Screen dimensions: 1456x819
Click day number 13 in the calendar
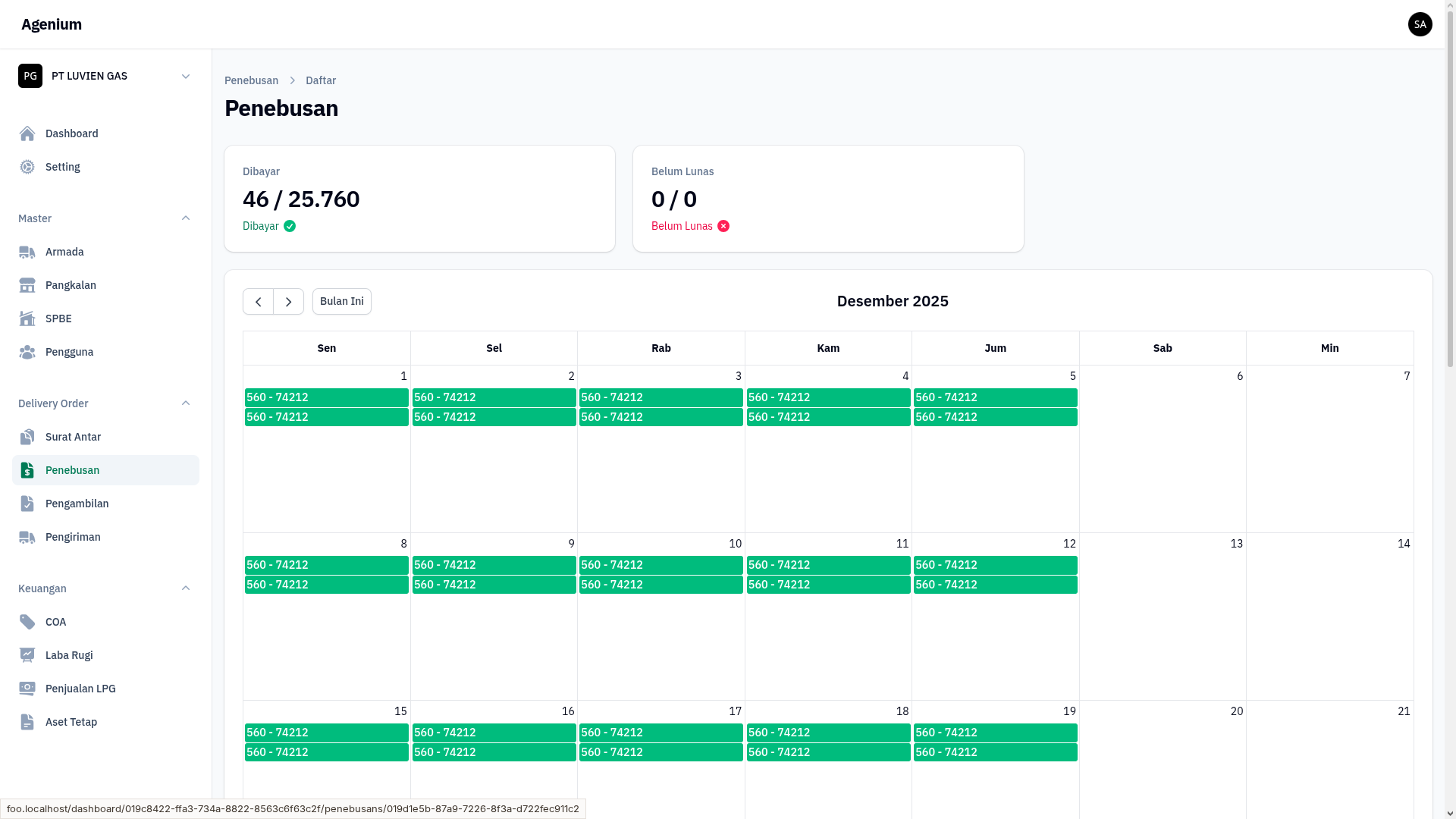pos(1237,544)
